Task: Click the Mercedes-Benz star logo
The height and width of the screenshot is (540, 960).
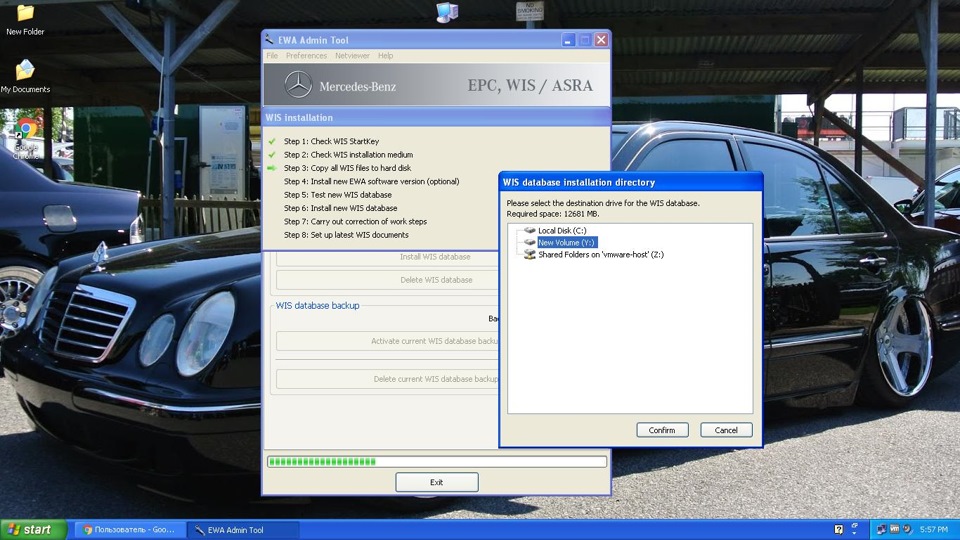Action: pyautogui.click(x=298, y=85)
